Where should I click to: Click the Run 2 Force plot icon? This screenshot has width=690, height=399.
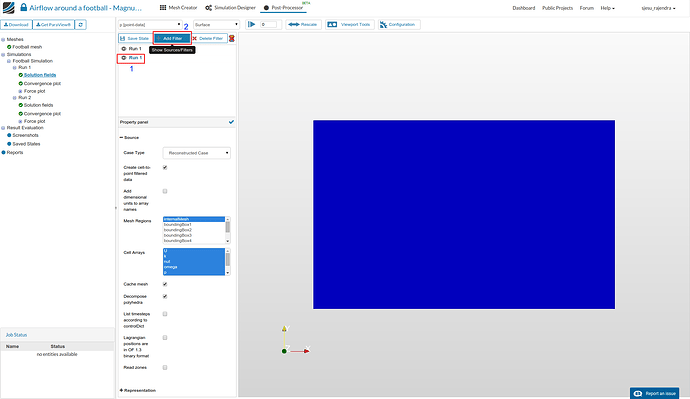20,121
